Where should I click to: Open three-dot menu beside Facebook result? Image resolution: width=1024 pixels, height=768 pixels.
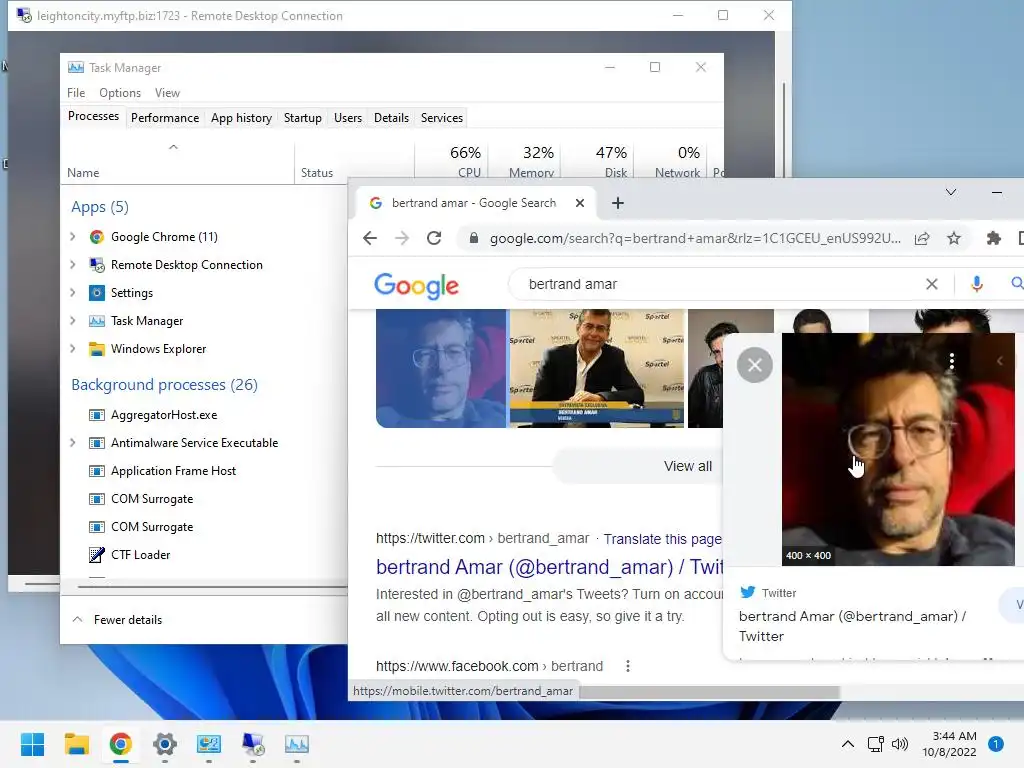(628, 666)
